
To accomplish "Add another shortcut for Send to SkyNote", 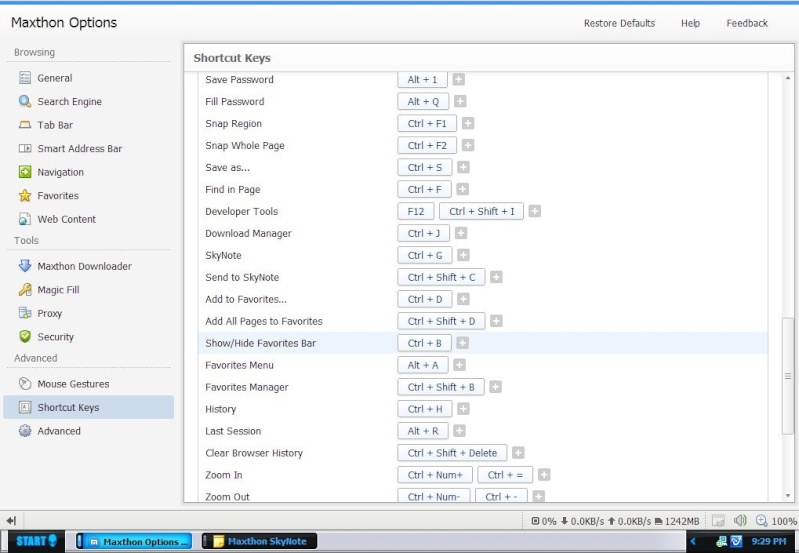I will [x=496, y=277].
